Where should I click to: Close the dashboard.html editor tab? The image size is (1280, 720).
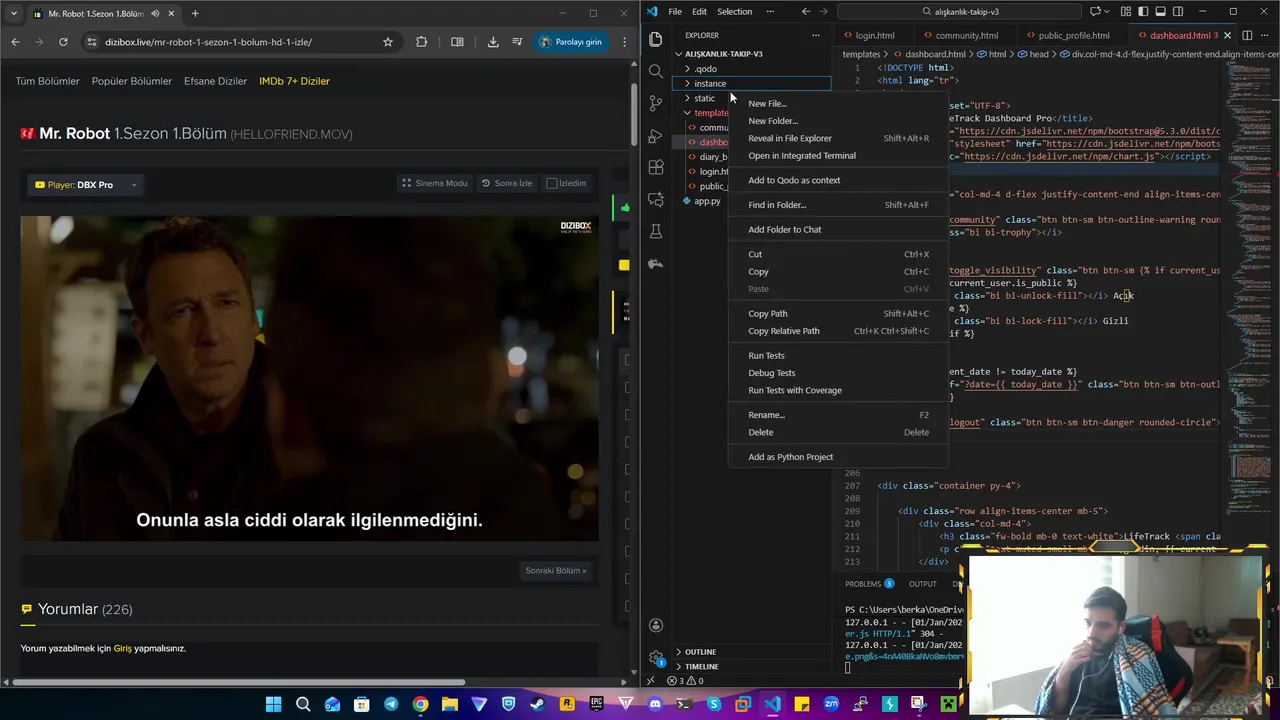pyautogui.click(x=1228, y=35)
